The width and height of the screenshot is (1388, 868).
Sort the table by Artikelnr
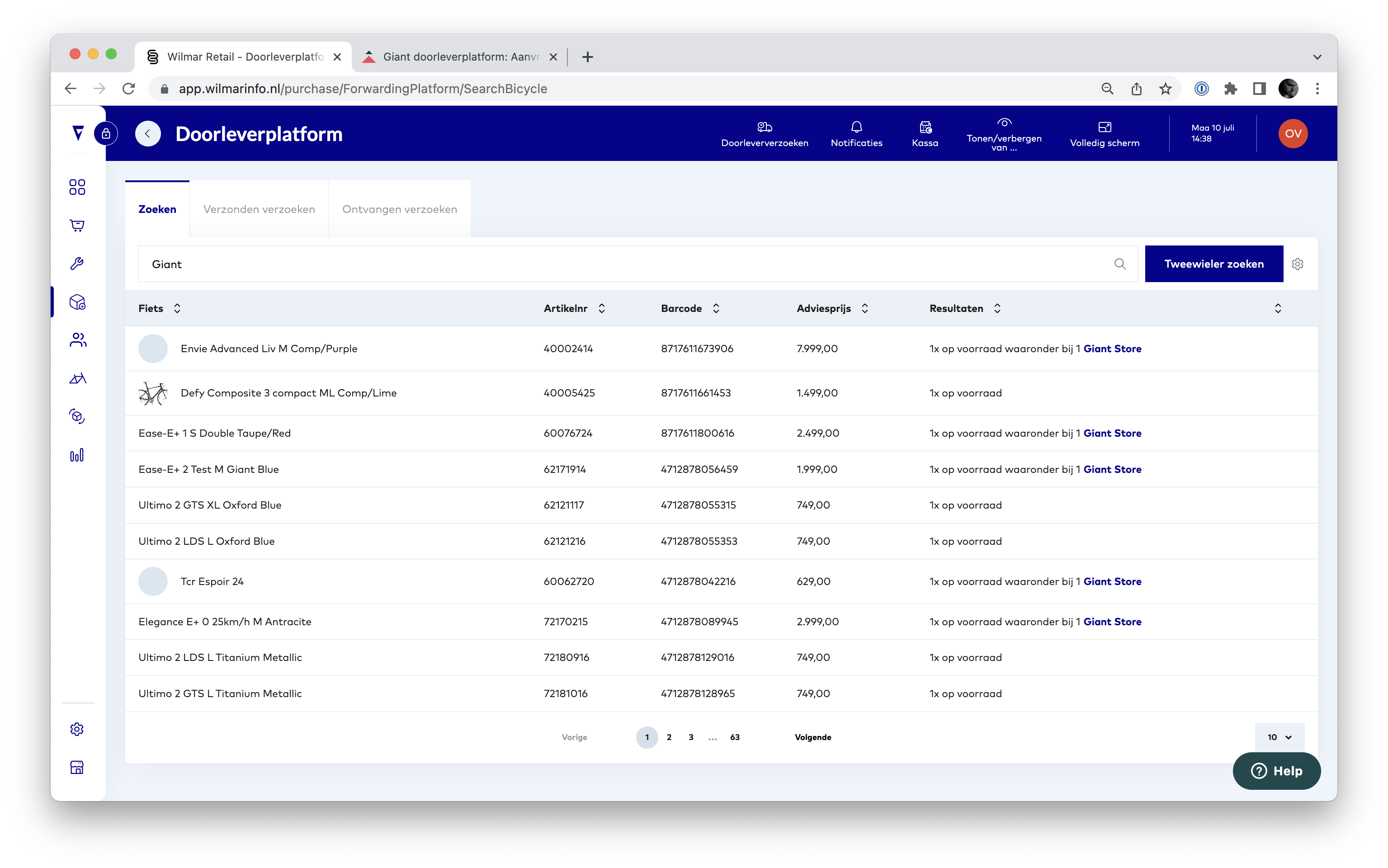click(x=601, y=308)
